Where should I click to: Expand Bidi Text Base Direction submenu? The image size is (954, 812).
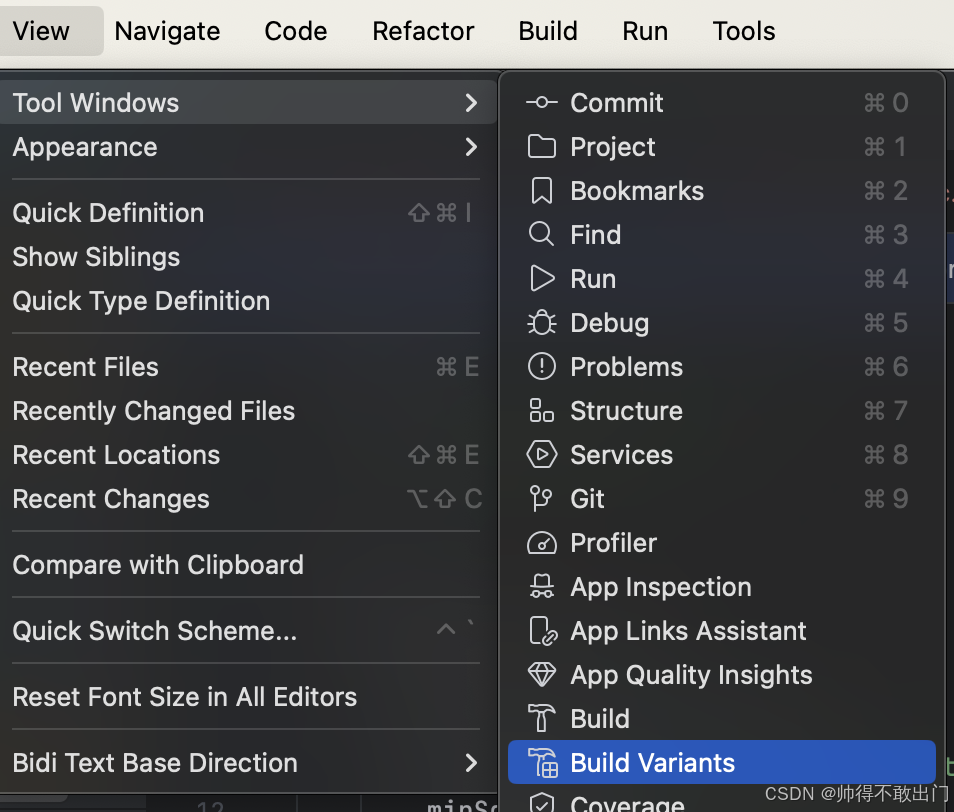click(x=471, y=763)
